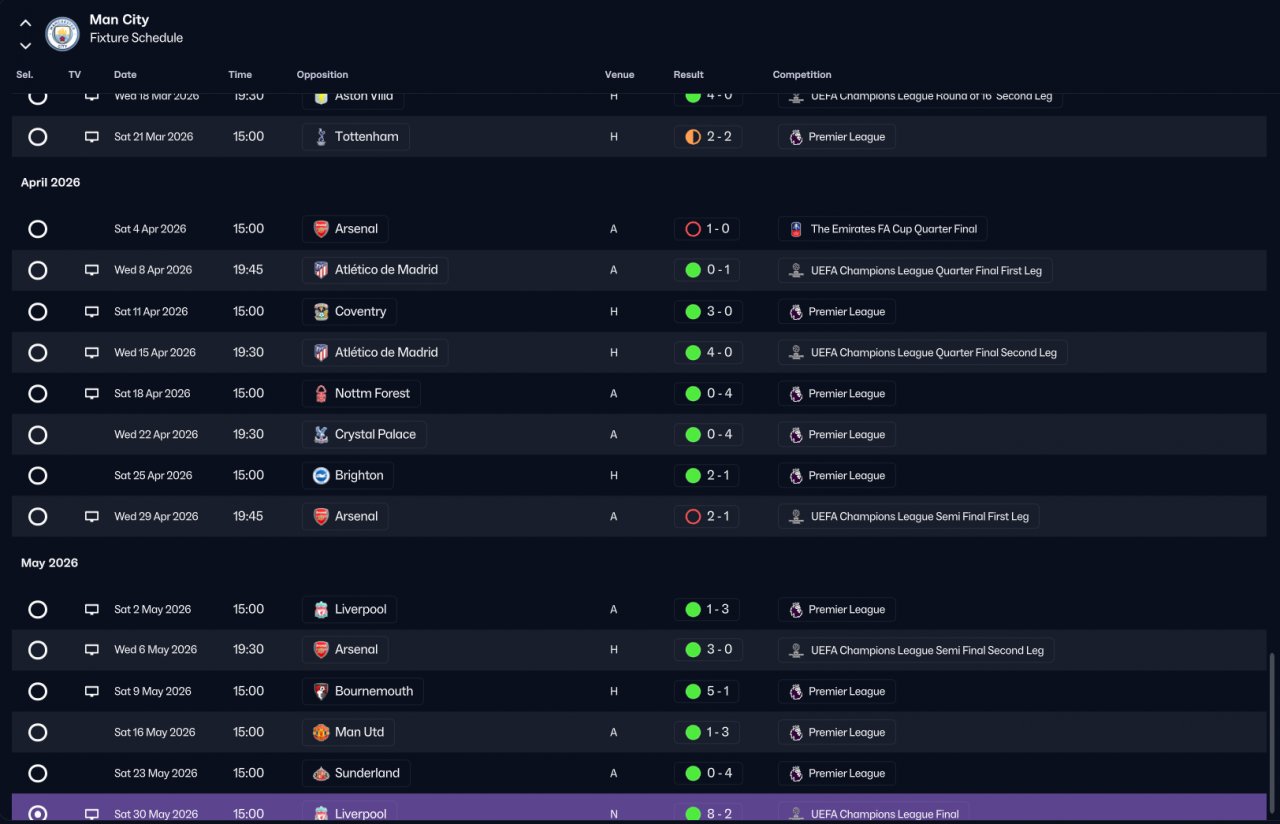Click the Crystal Palace crest icon
The width and height of the screenshot is (1280, 824).
(321, 435)
